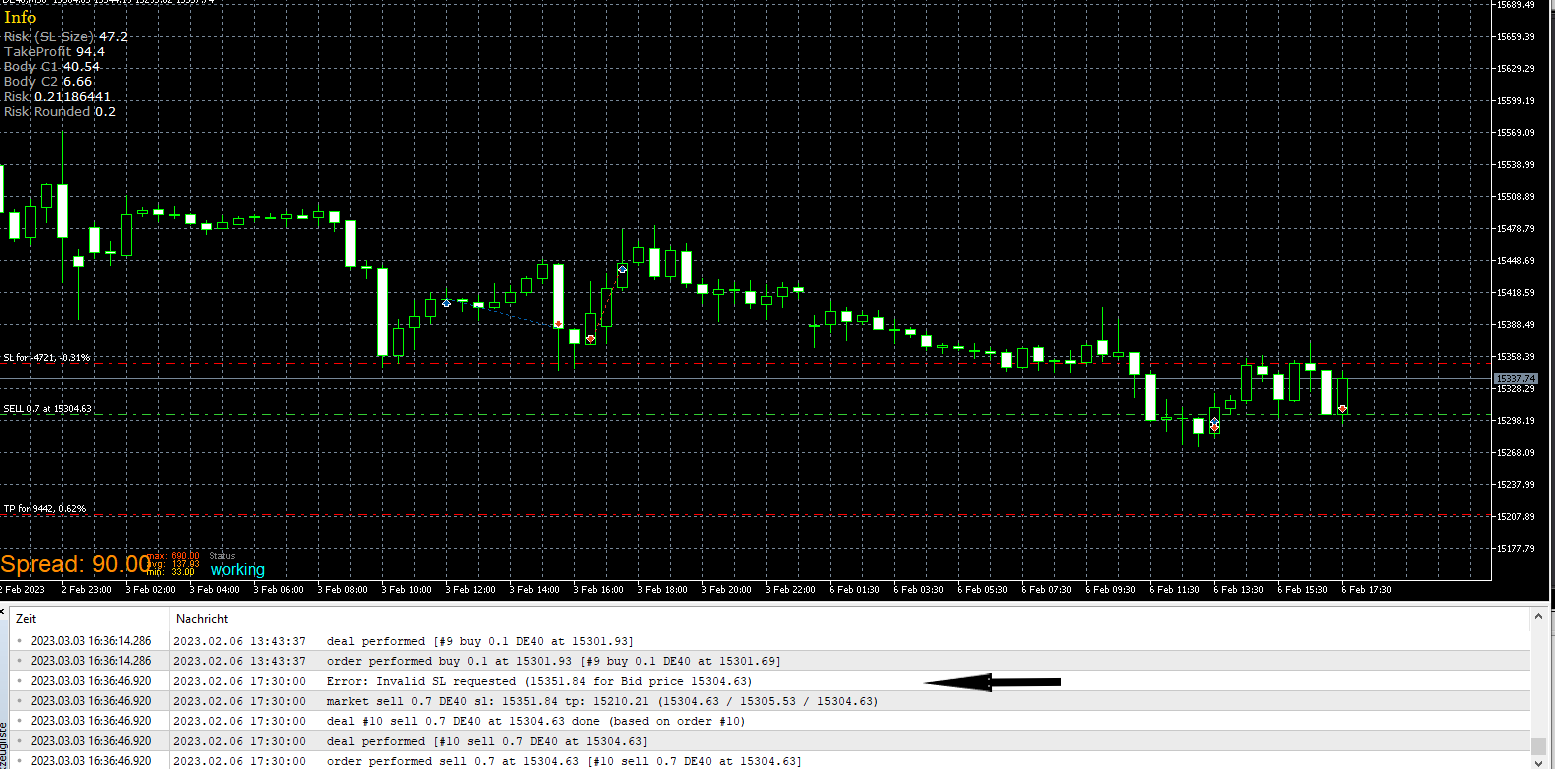Screen dimensions: 1555x769
Task: Click the red marker at the dashed trade line's end
Action: pos(558,325)
